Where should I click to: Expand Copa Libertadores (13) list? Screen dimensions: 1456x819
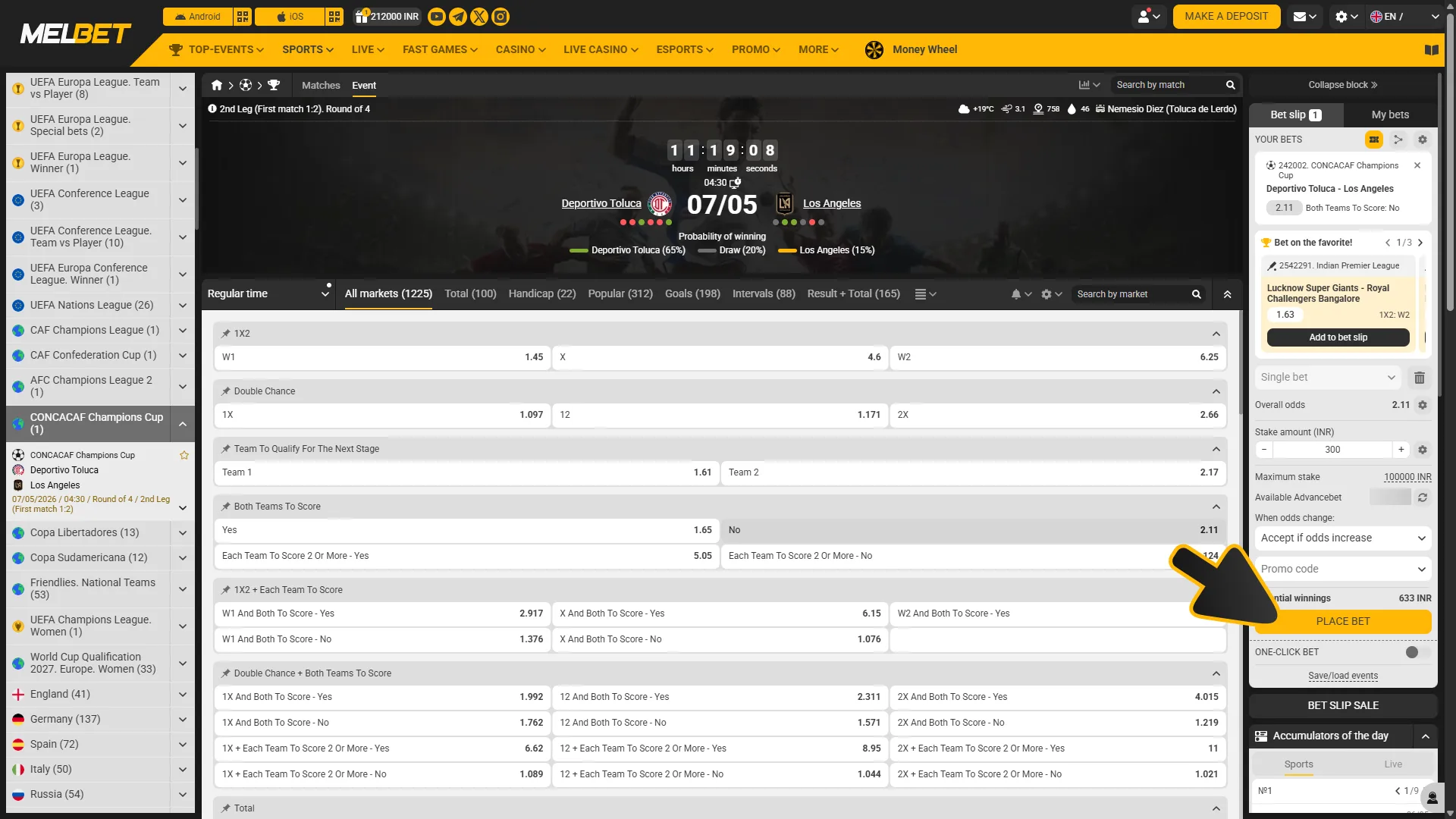tap(182, 533)
